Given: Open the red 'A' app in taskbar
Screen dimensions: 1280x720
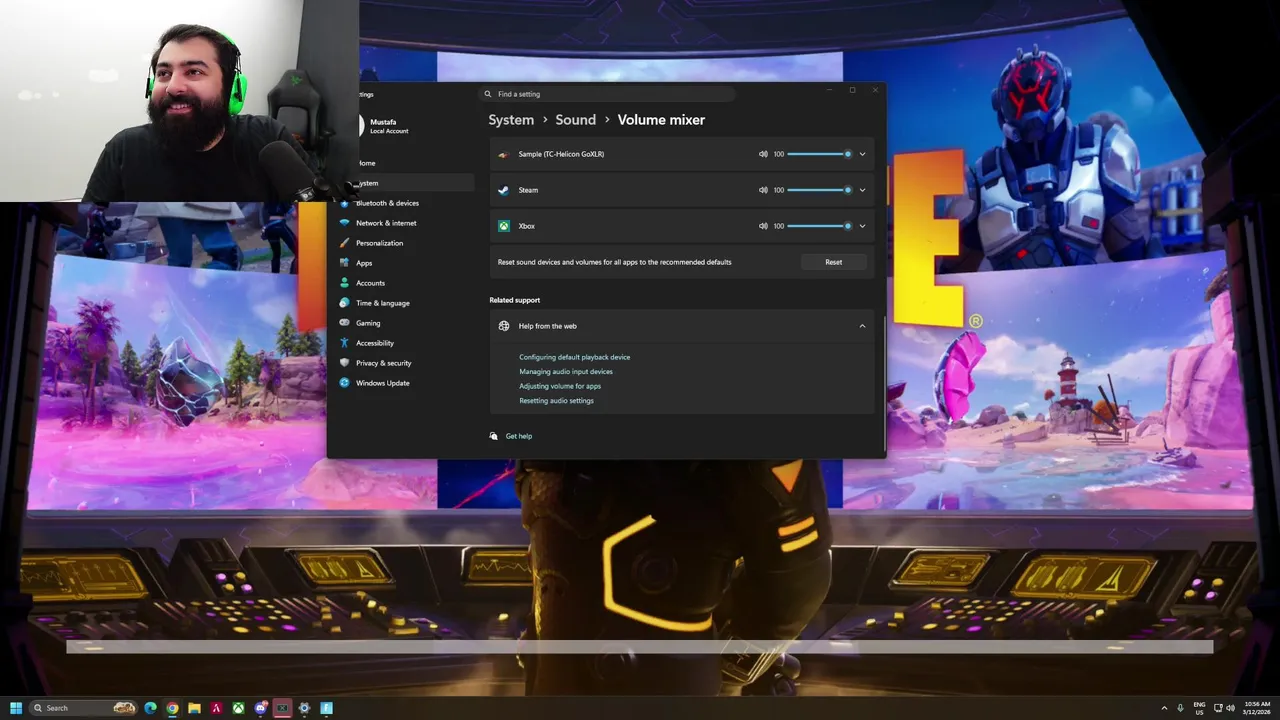Looking at the screenshot, I should [x=216, y=708].
